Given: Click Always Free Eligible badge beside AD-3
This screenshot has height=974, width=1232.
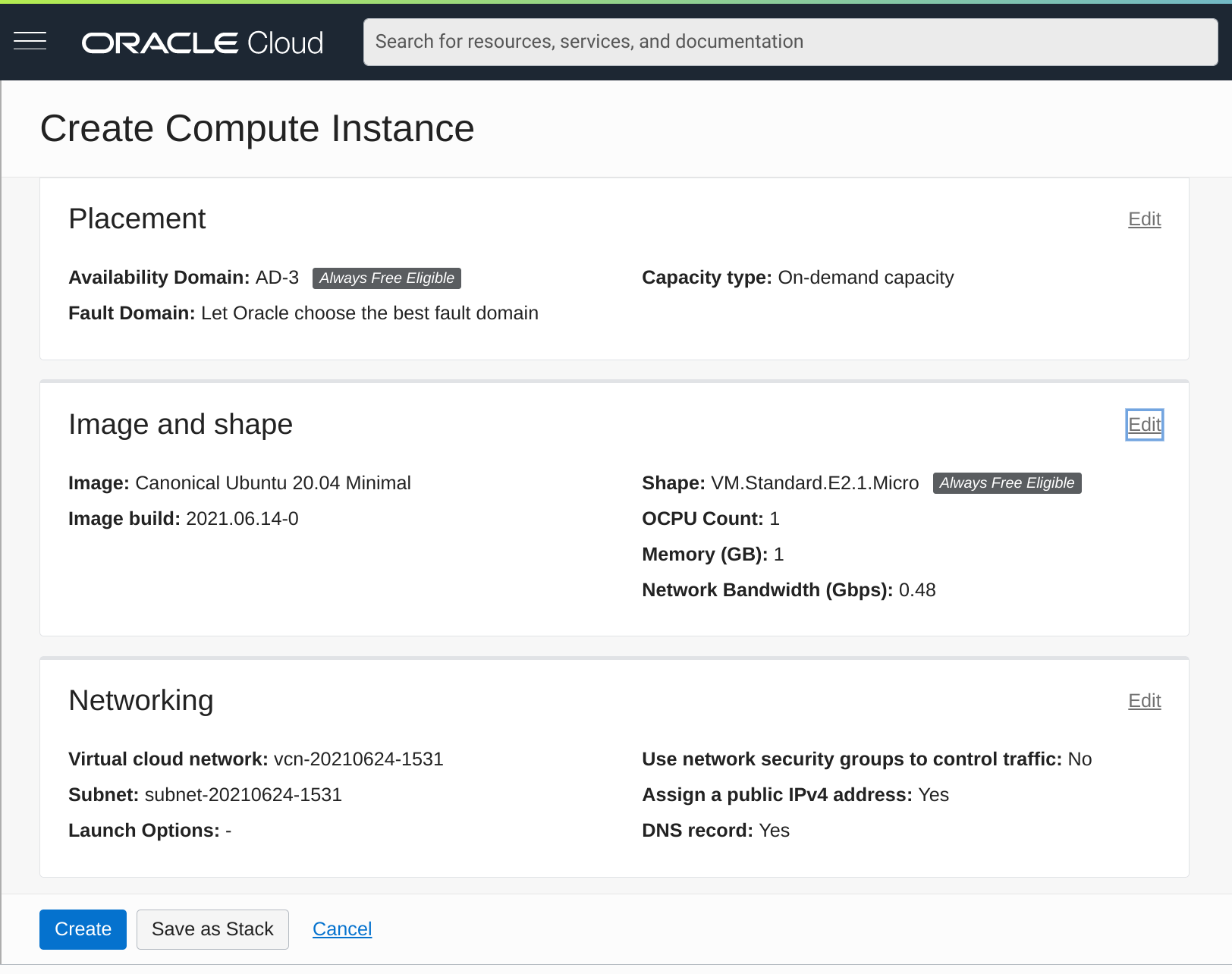Looking at the screenshot, I should 387,278.
